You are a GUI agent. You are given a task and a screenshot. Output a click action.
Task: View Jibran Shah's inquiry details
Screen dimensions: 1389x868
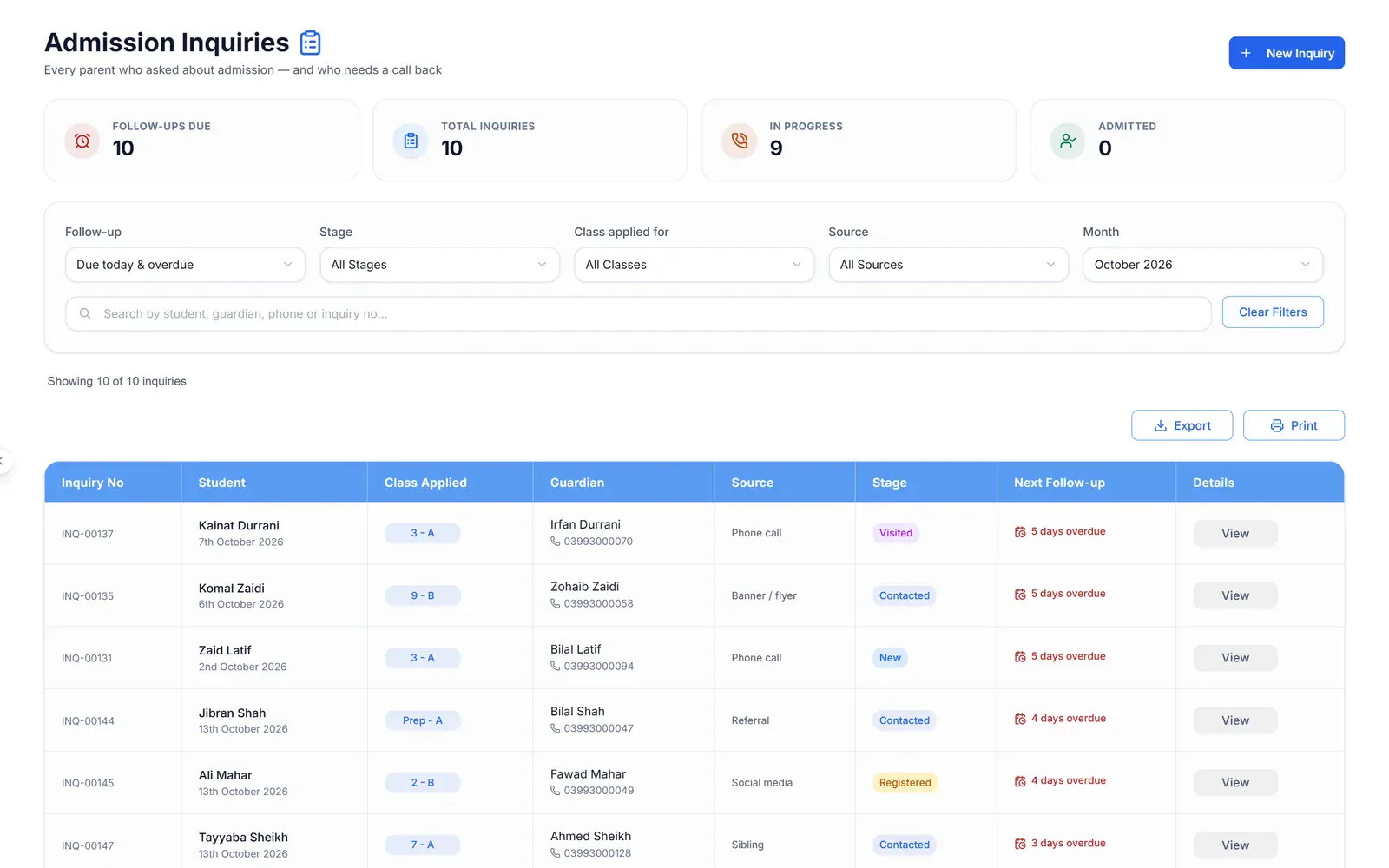pyautogui.click(x=1235, y=720)
